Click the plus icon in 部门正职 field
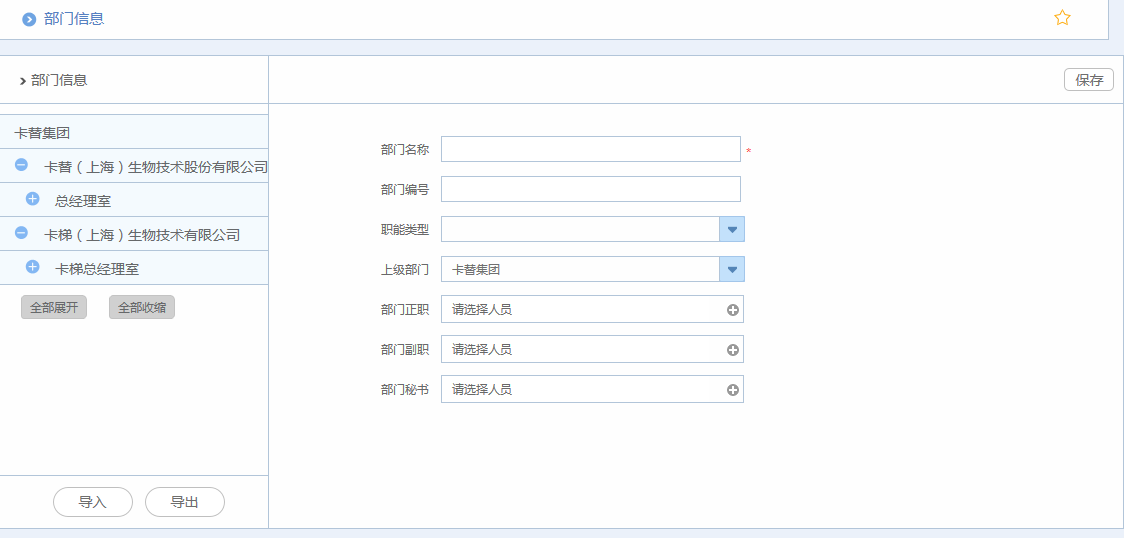 (x=733, y=310)
